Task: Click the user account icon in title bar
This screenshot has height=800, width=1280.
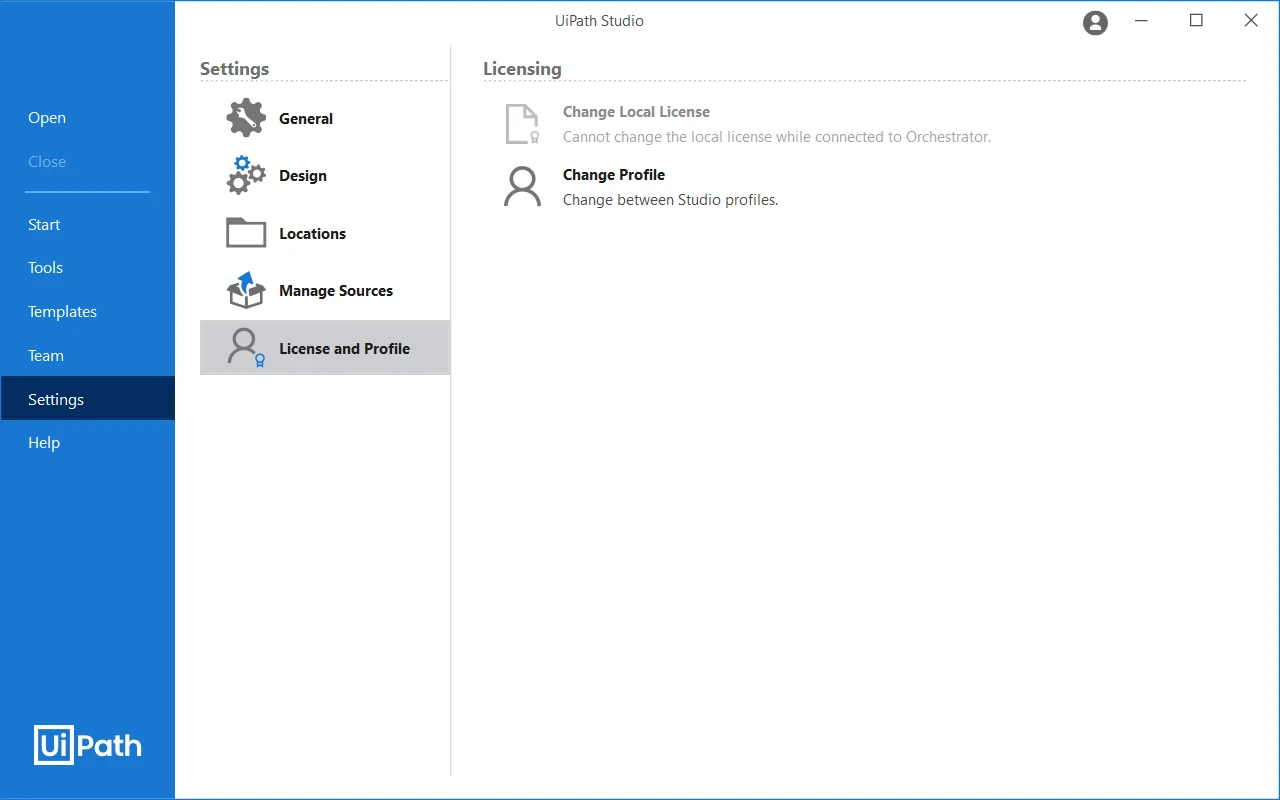Action: 1096,23
